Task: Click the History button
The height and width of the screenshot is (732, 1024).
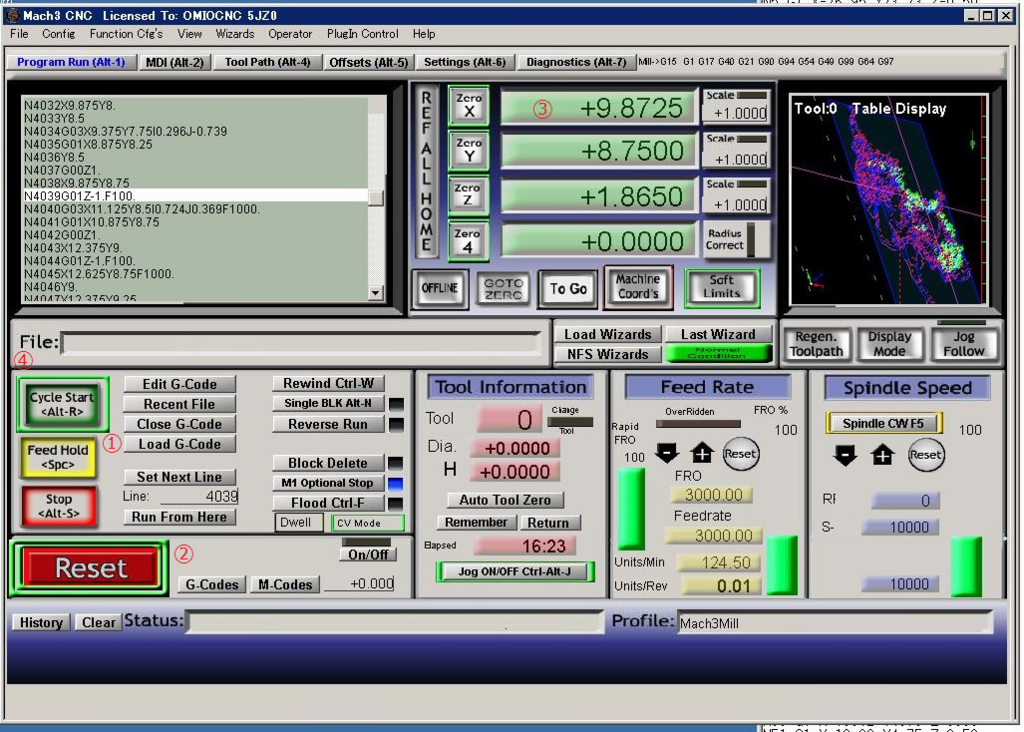Action: tap(40, 622)
